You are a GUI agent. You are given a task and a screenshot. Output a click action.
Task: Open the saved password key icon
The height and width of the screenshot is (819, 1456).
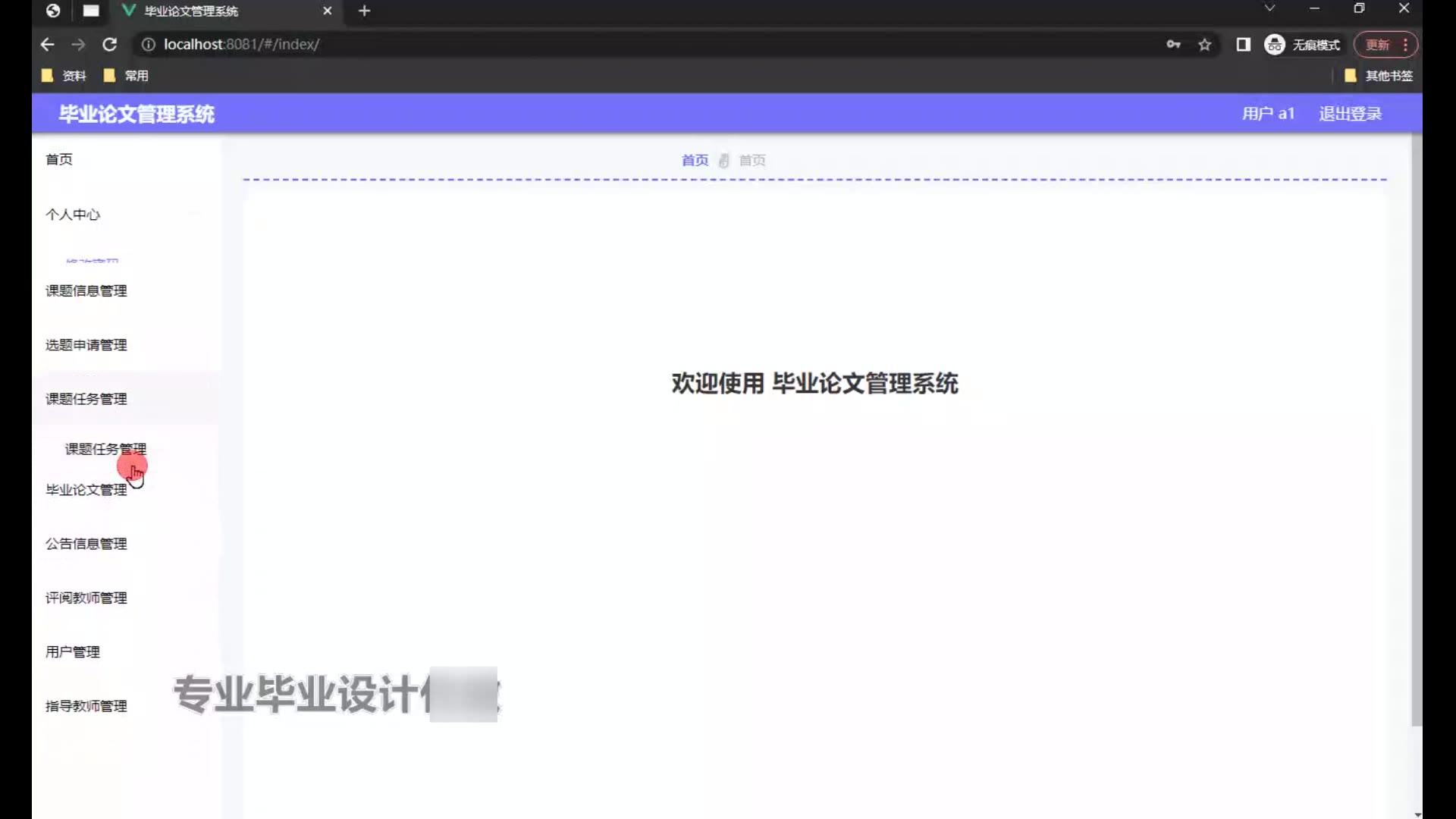pyautogui.click(x=1173, y=45)
